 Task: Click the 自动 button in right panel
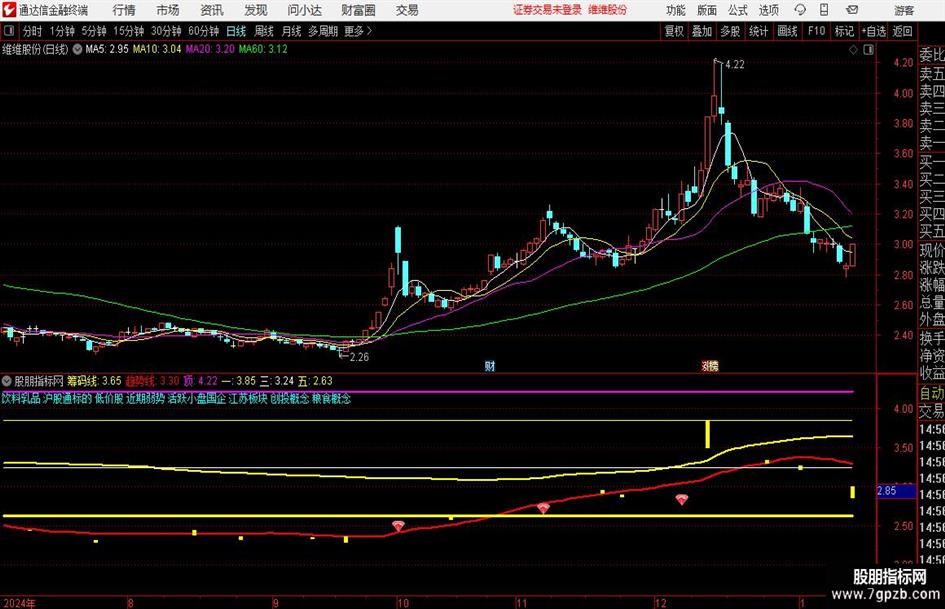coord(932,393)
